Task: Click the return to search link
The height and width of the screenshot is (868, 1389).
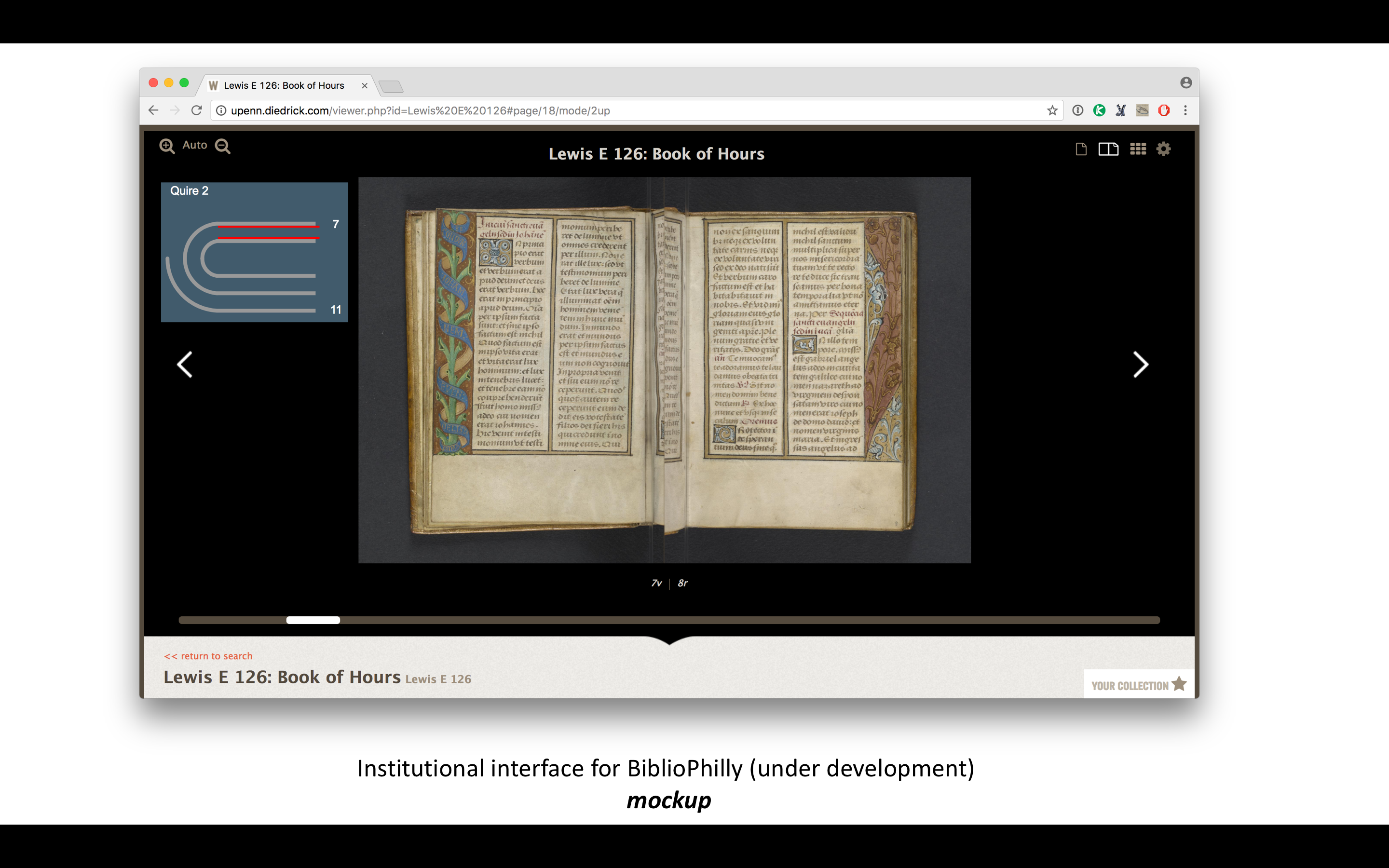Action: tap(208, 656)
